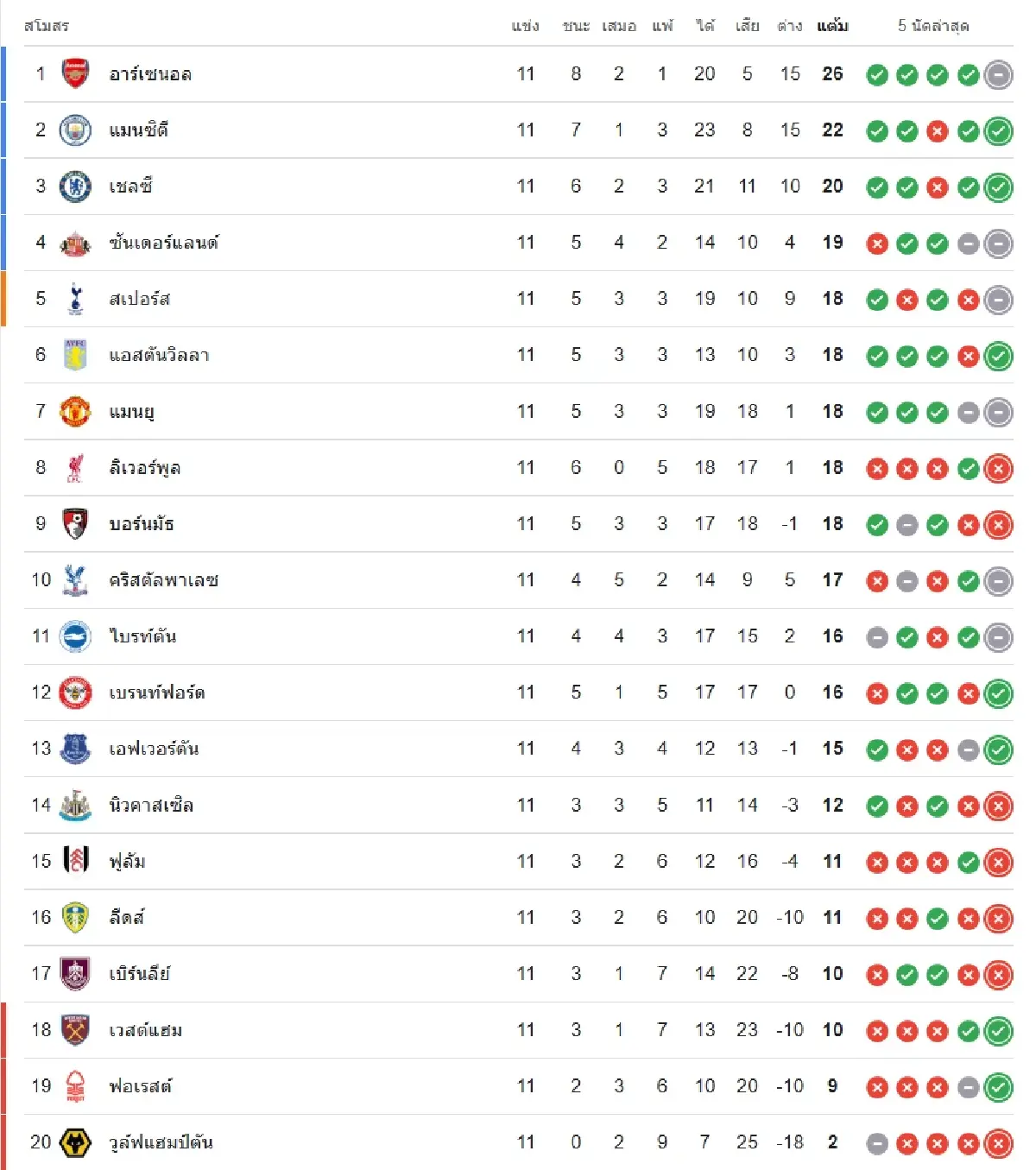Select the คริสตัลพาเลซ team name

pyautogui.click(x=164, y=580)
